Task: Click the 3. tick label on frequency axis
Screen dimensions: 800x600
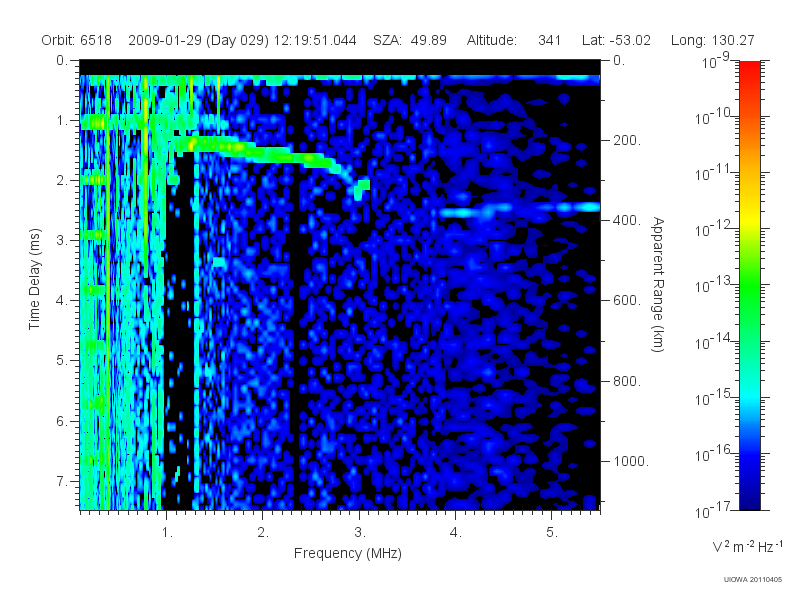Action: [x=360, y=533]
